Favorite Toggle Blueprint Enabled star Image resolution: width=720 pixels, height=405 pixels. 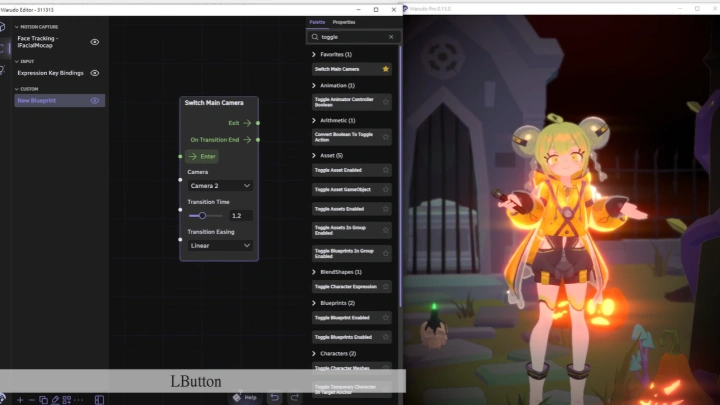click(386, 318)
